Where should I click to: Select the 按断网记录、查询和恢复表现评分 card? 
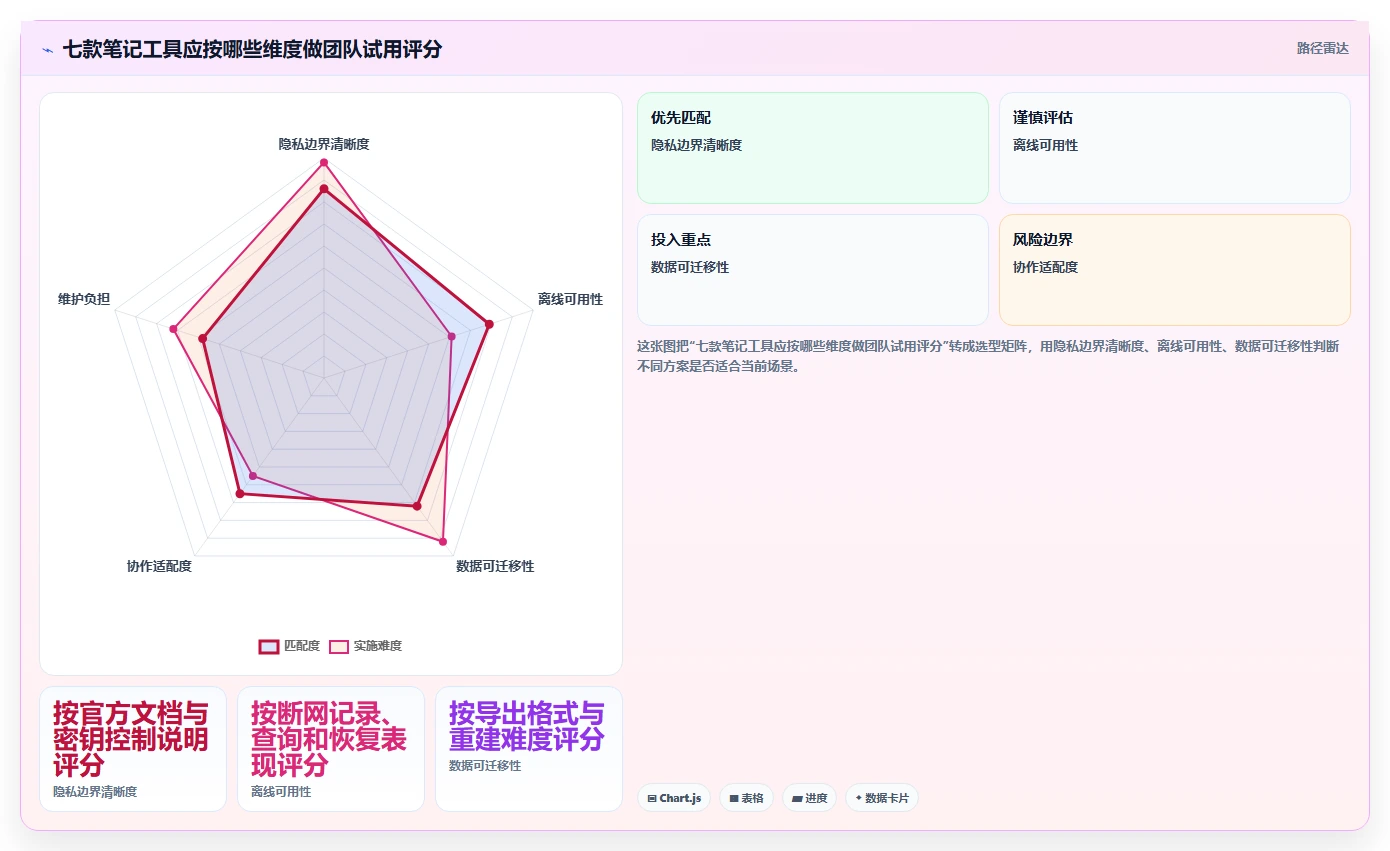(331, 749)
